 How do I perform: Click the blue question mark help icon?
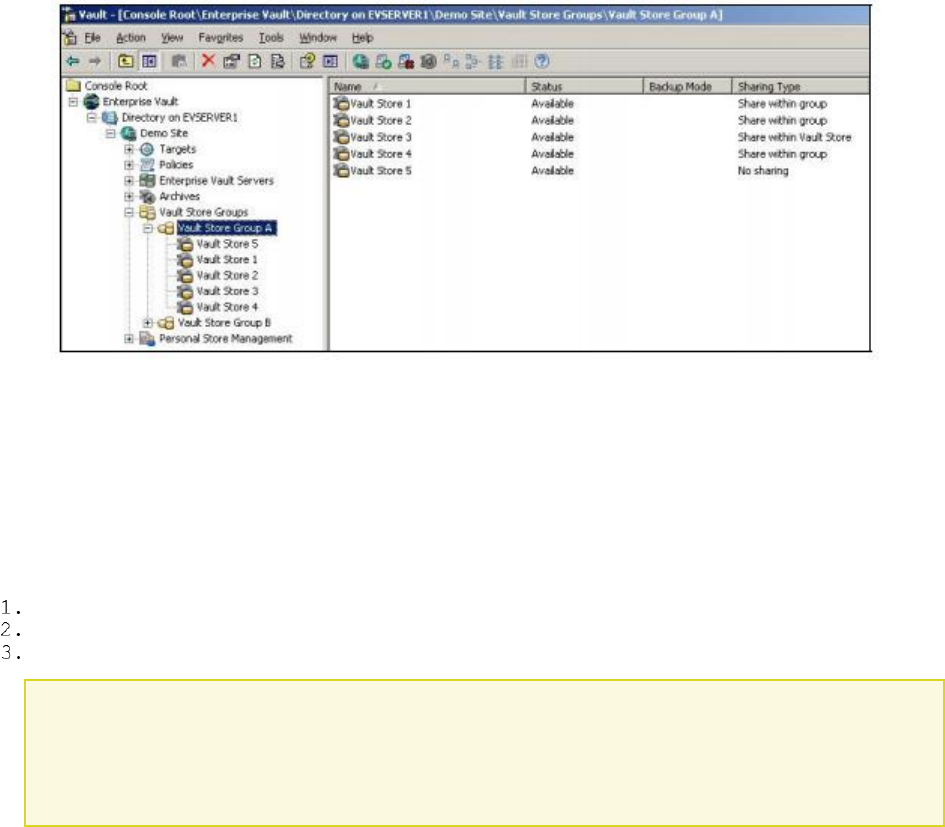(542, 61)
